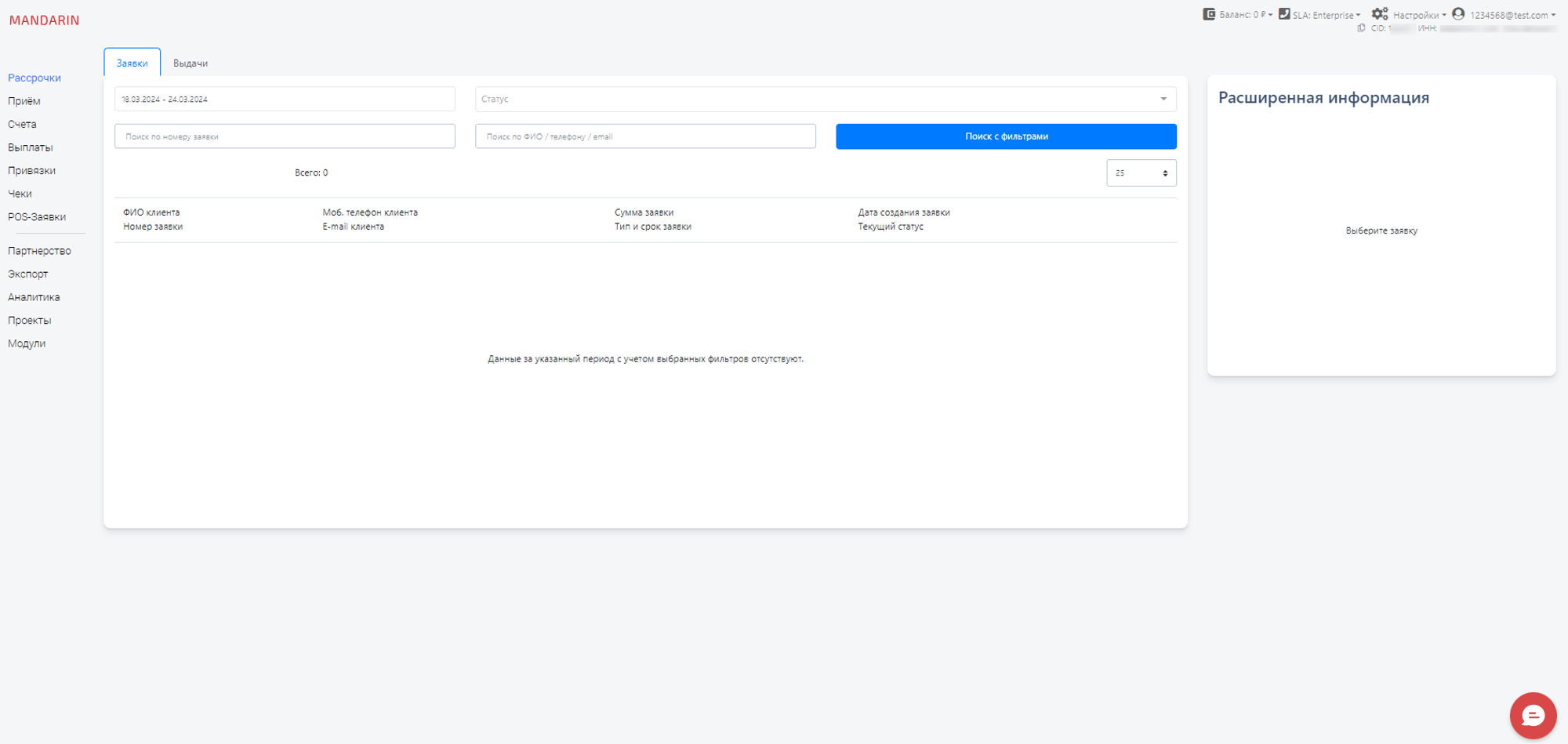Open the red chat support bubble
Image resolution: width=1568 pixels, height=744 pixels.
pyautogui.click(x=1533, y=715)
